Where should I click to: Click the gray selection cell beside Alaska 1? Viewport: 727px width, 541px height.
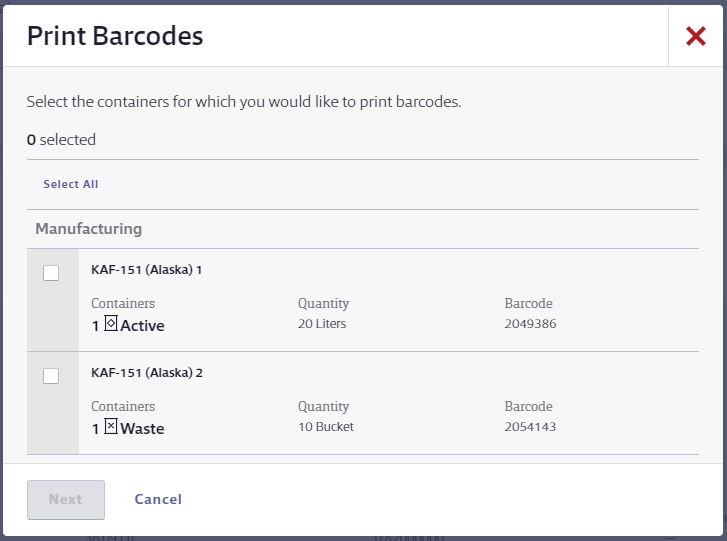(53, 300)
